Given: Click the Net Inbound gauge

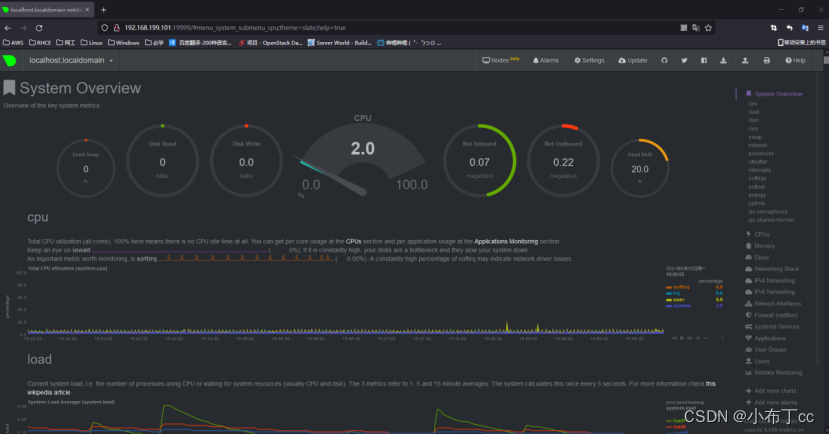Looking at the screenshot, I should point(480,160).
